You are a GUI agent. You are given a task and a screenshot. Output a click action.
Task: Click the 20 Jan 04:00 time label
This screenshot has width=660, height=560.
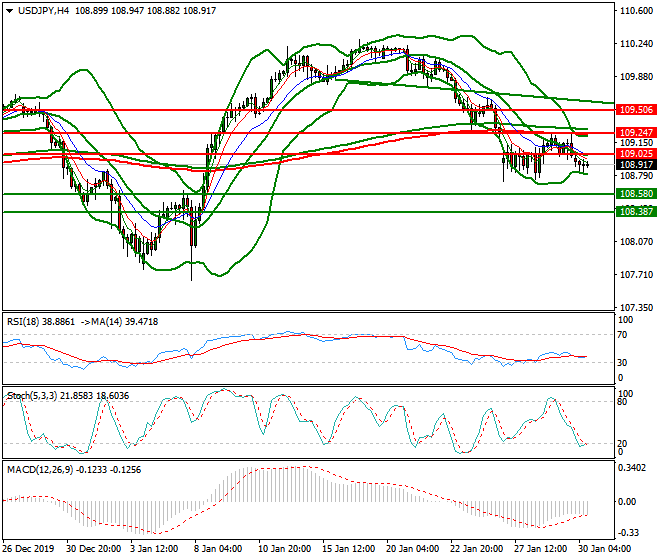click(x=412, y=549)
